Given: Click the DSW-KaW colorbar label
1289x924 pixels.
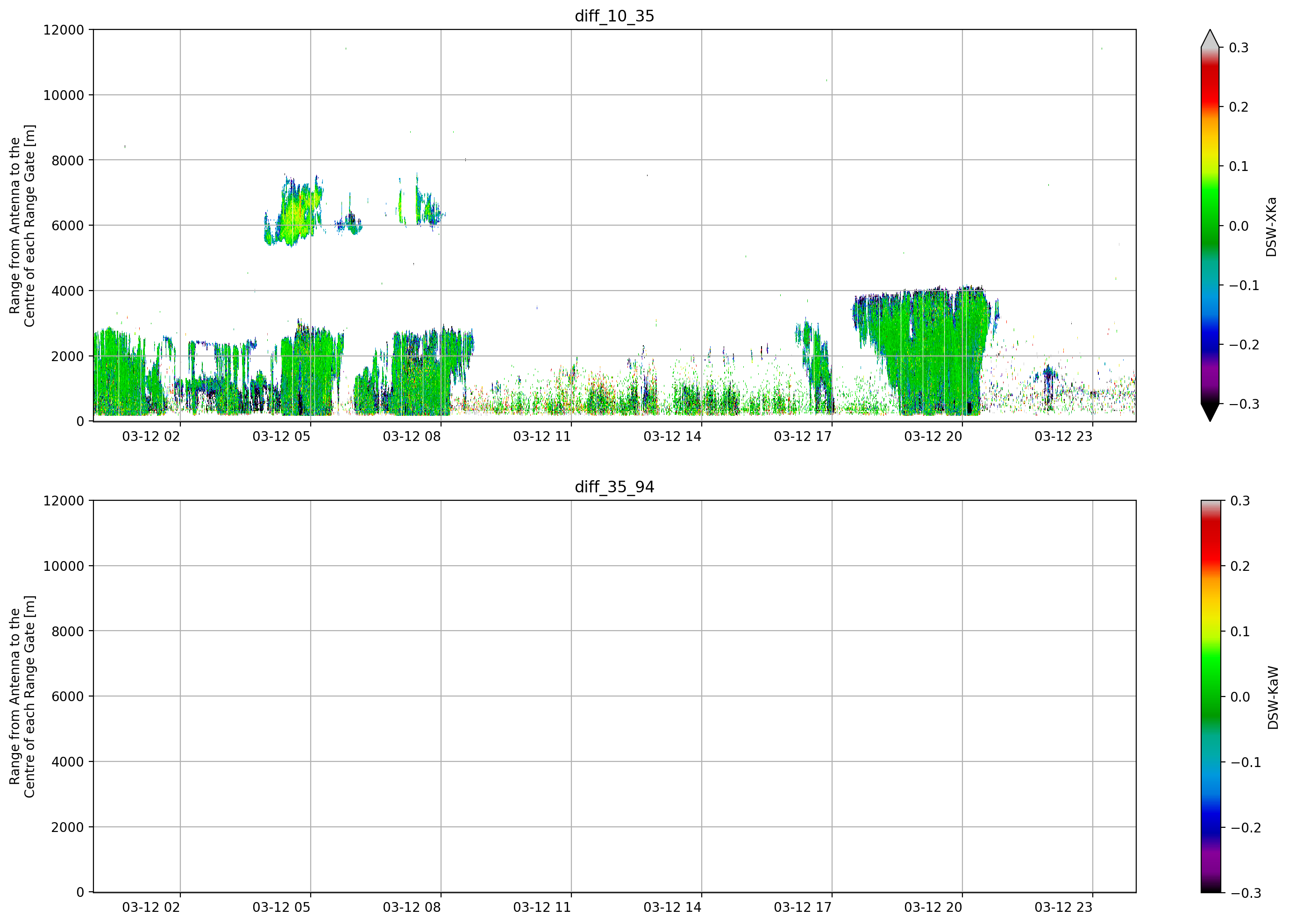Looking at the screenshot, I should (x=1273, y=698).
